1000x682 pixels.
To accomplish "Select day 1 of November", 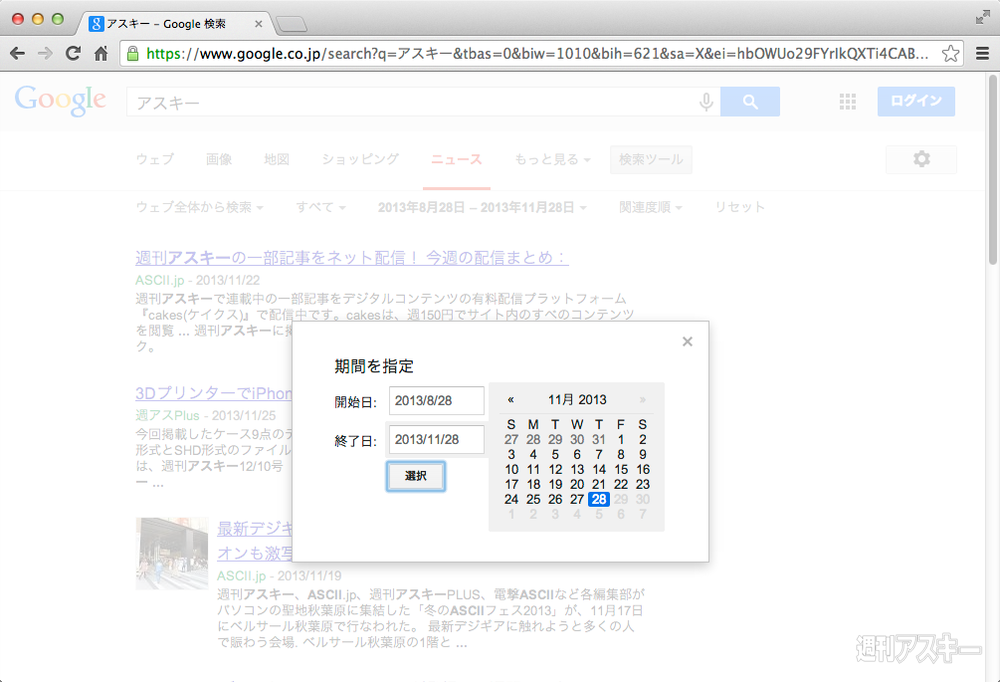I will tap(621, 440).
